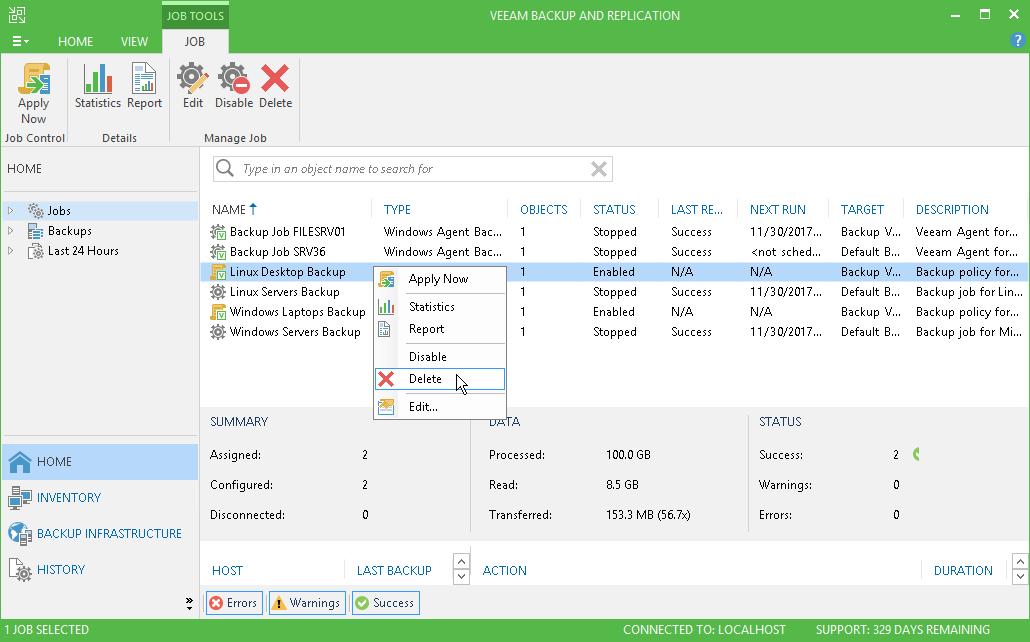Select the Backup Job FILESRV01 row
The image size is (1030, 642).
coord(615,231)
